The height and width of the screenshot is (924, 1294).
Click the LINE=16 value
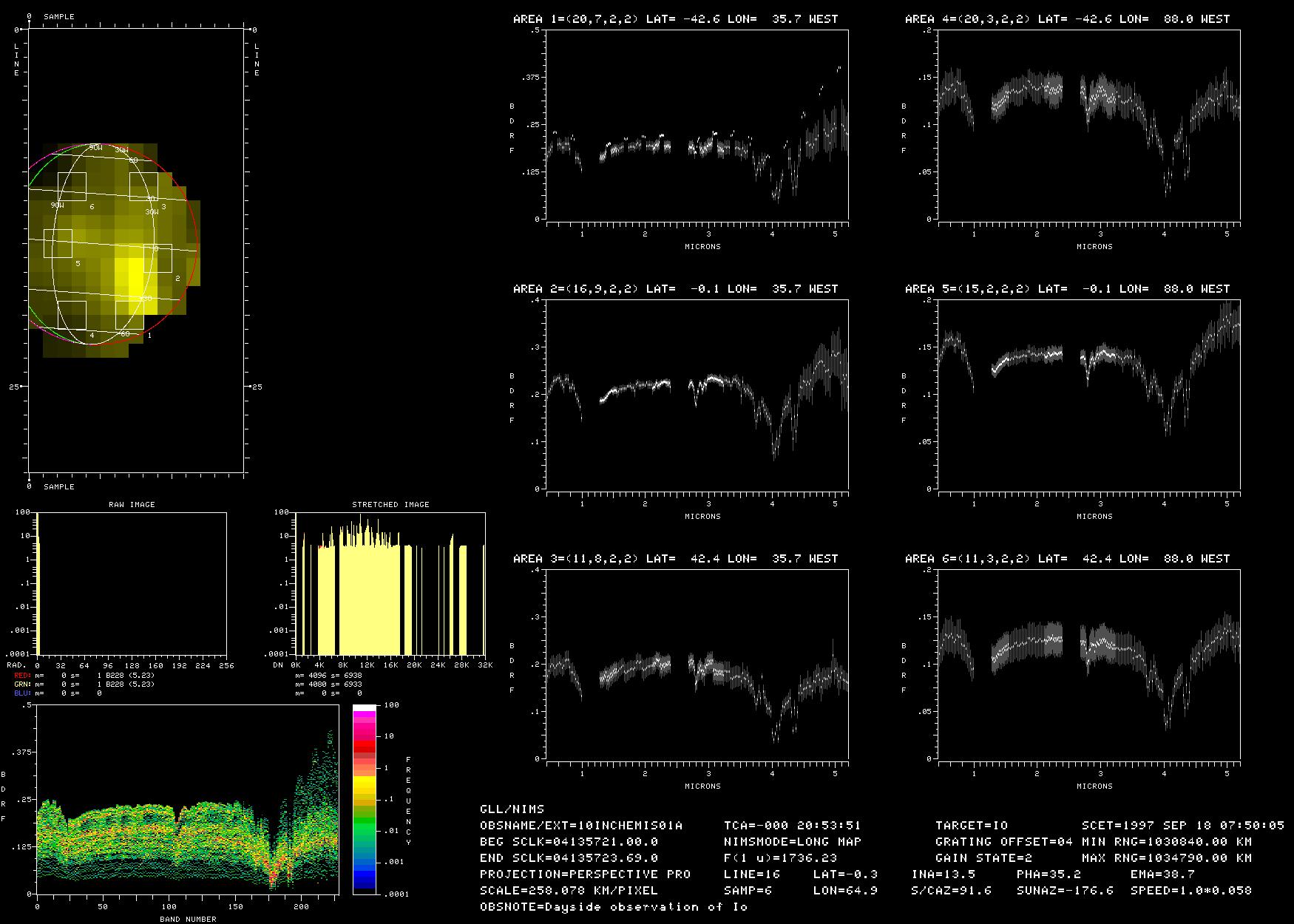752,874
